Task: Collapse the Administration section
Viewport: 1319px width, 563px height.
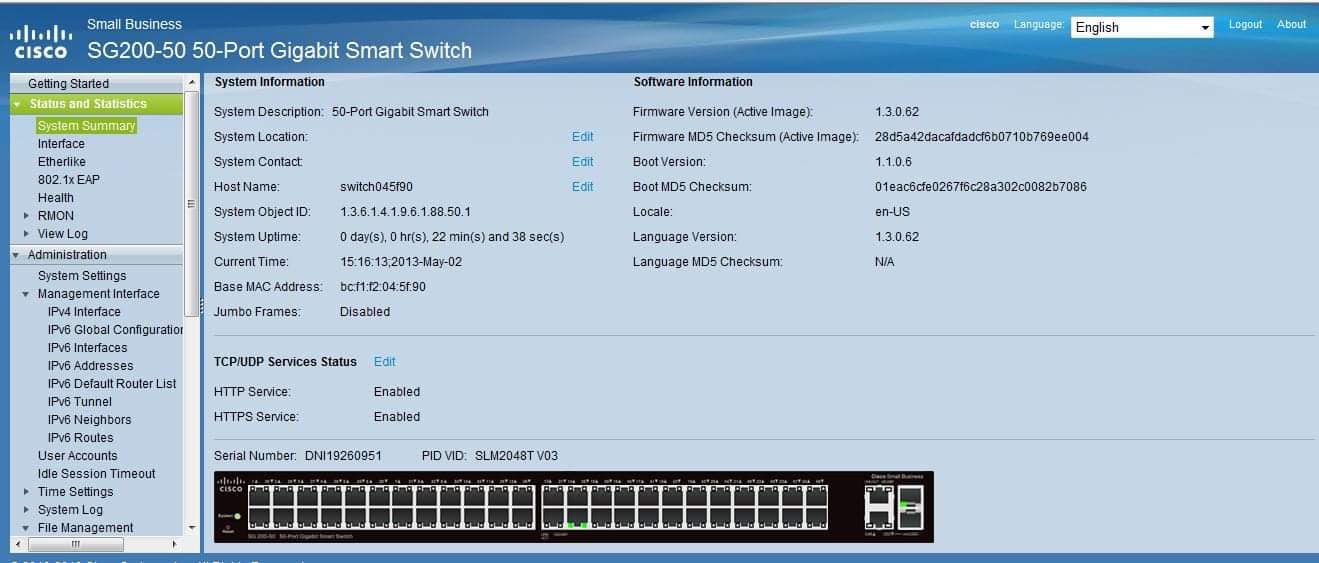Action: click(x=17, y=255)
